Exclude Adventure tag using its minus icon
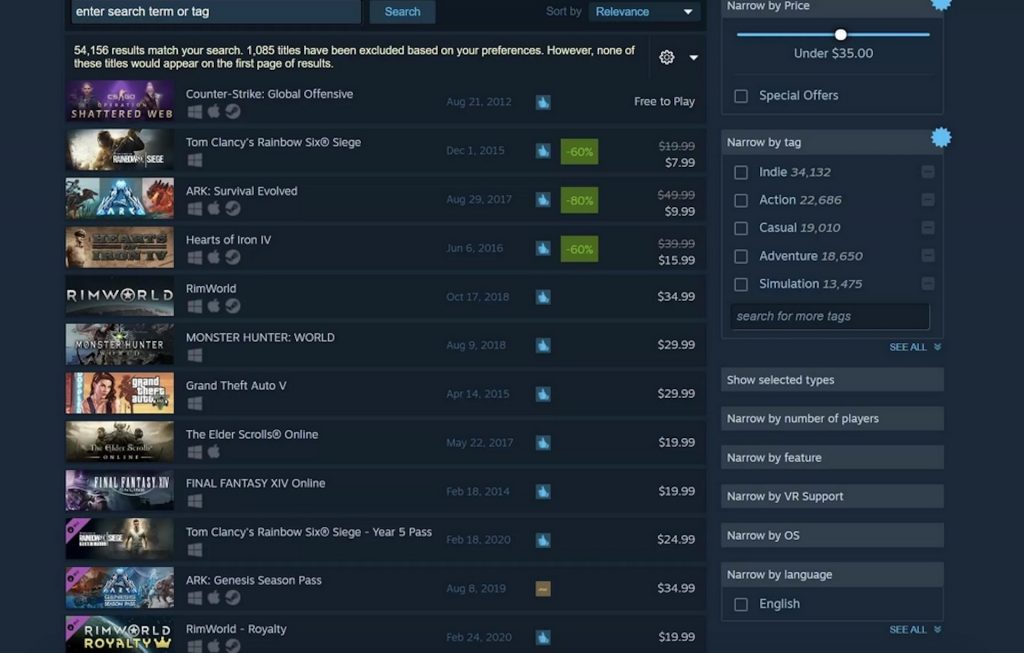Image resolution: width=1024 pixels, height=653 pixels. pos(927,255)
